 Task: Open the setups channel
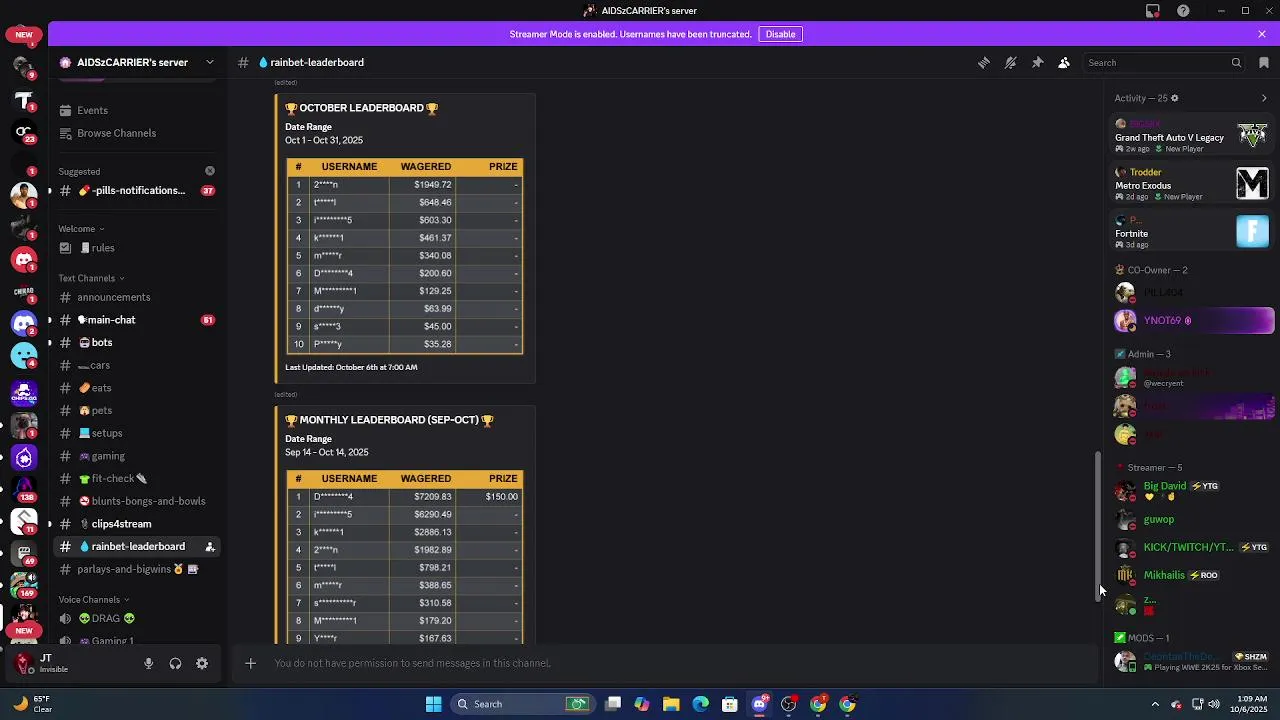point(135,433)
